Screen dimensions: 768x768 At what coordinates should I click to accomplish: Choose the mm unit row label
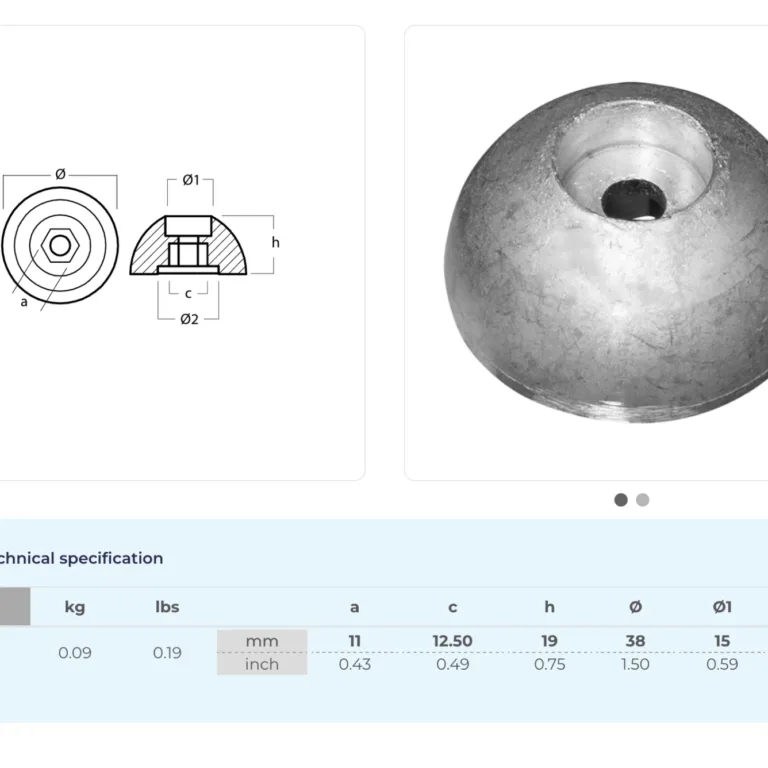tap(262, 641)
